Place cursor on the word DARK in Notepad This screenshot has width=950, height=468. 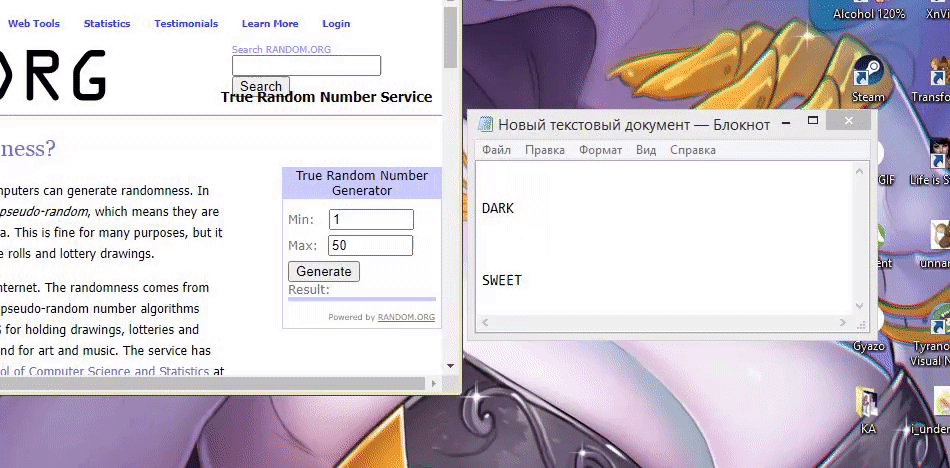tap(497, 208)
